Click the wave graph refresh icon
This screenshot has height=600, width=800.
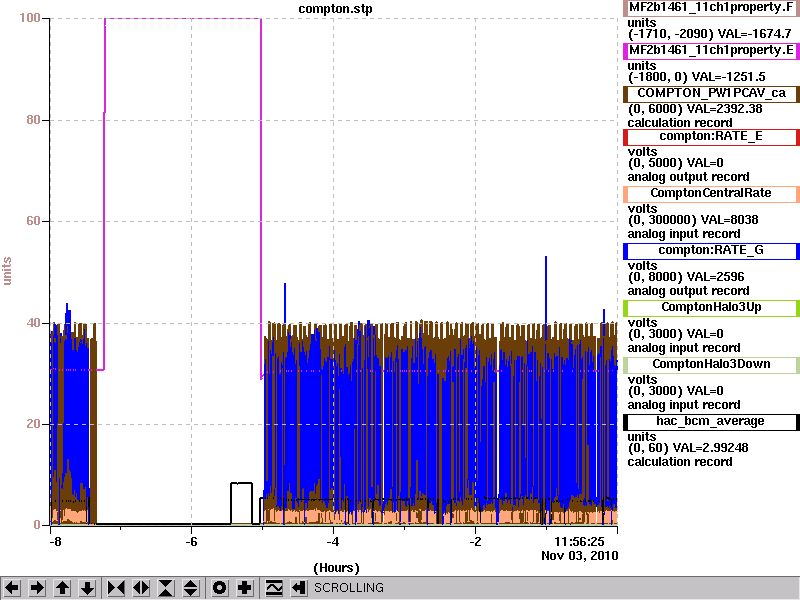pos(274,588)
